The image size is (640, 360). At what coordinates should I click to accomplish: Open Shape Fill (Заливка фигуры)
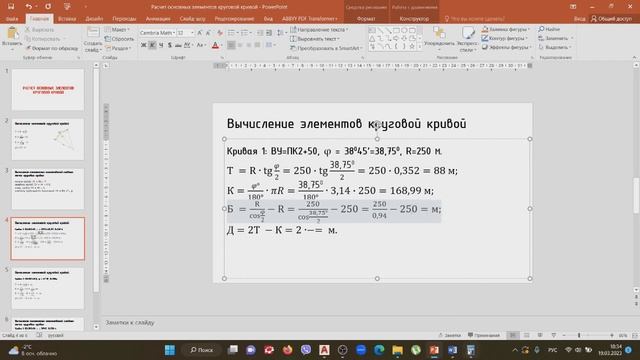click(505, 29)
